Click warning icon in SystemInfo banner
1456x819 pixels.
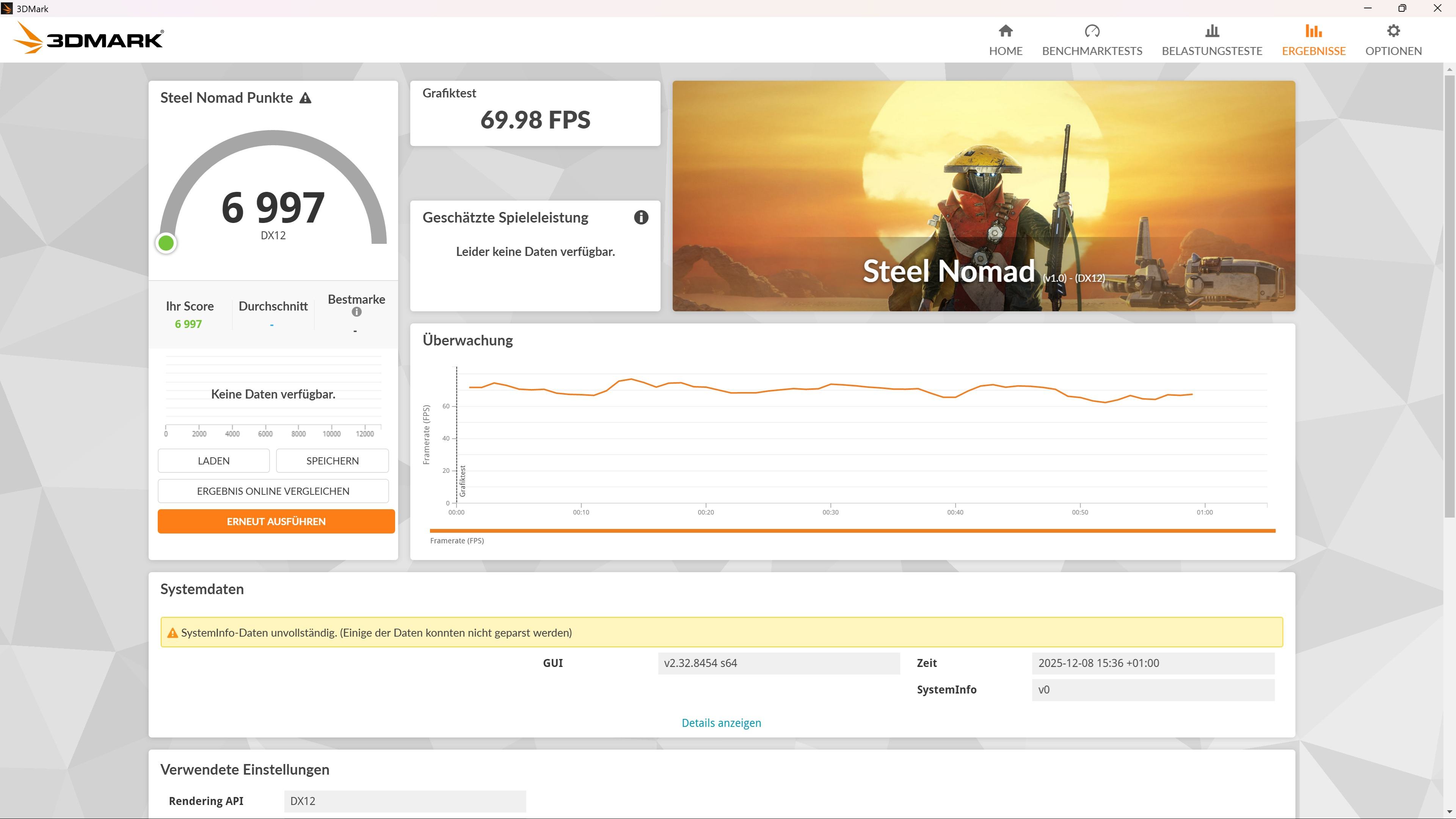pyautogui.click(x=173, y=633)
